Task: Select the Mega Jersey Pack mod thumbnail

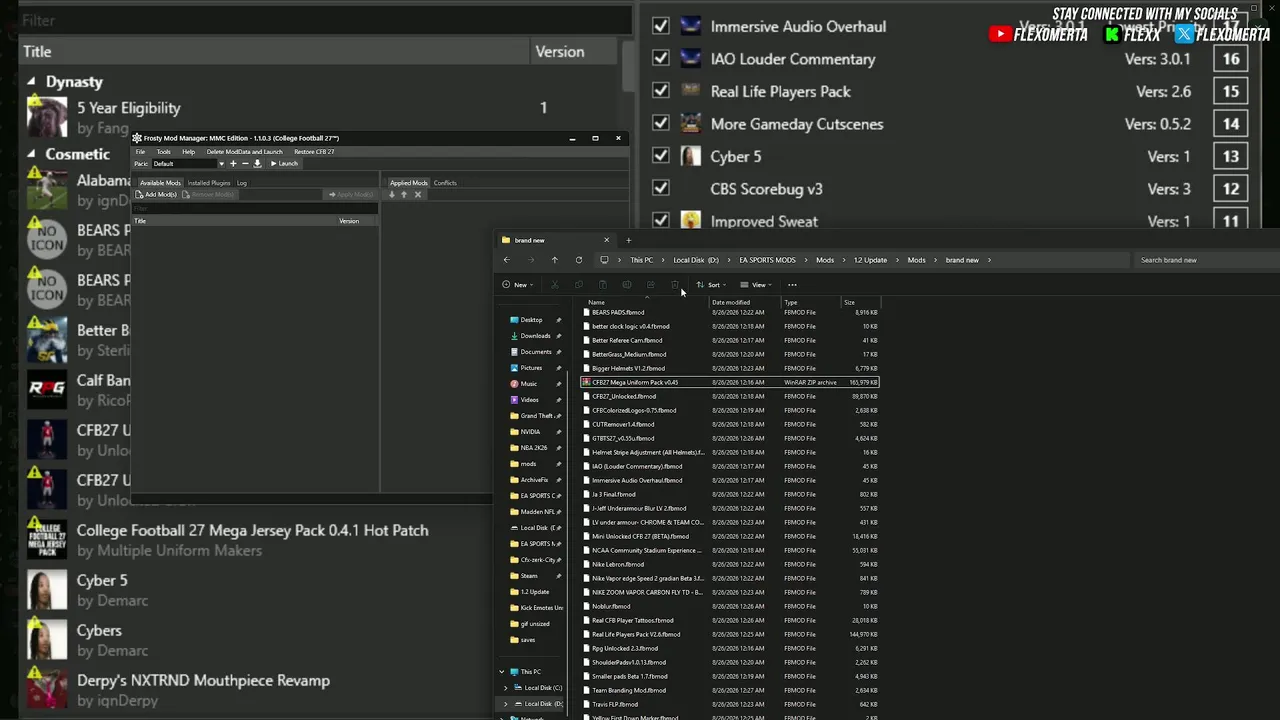Action: pos(47,540)
